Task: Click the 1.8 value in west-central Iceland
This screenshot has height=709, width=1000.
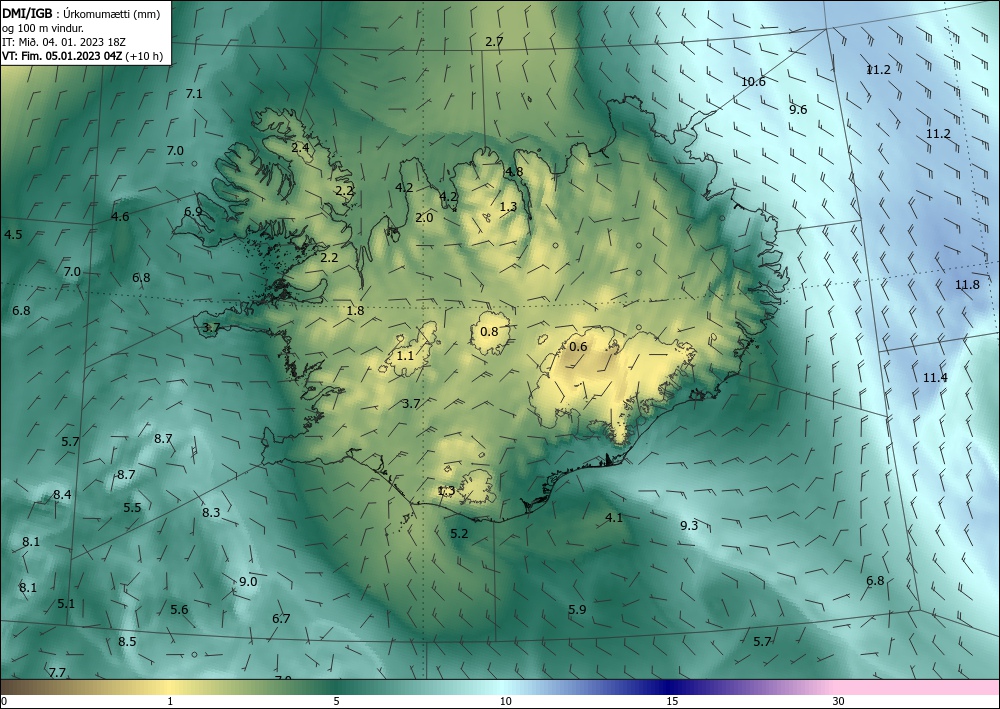Action: tap(355, 311)
